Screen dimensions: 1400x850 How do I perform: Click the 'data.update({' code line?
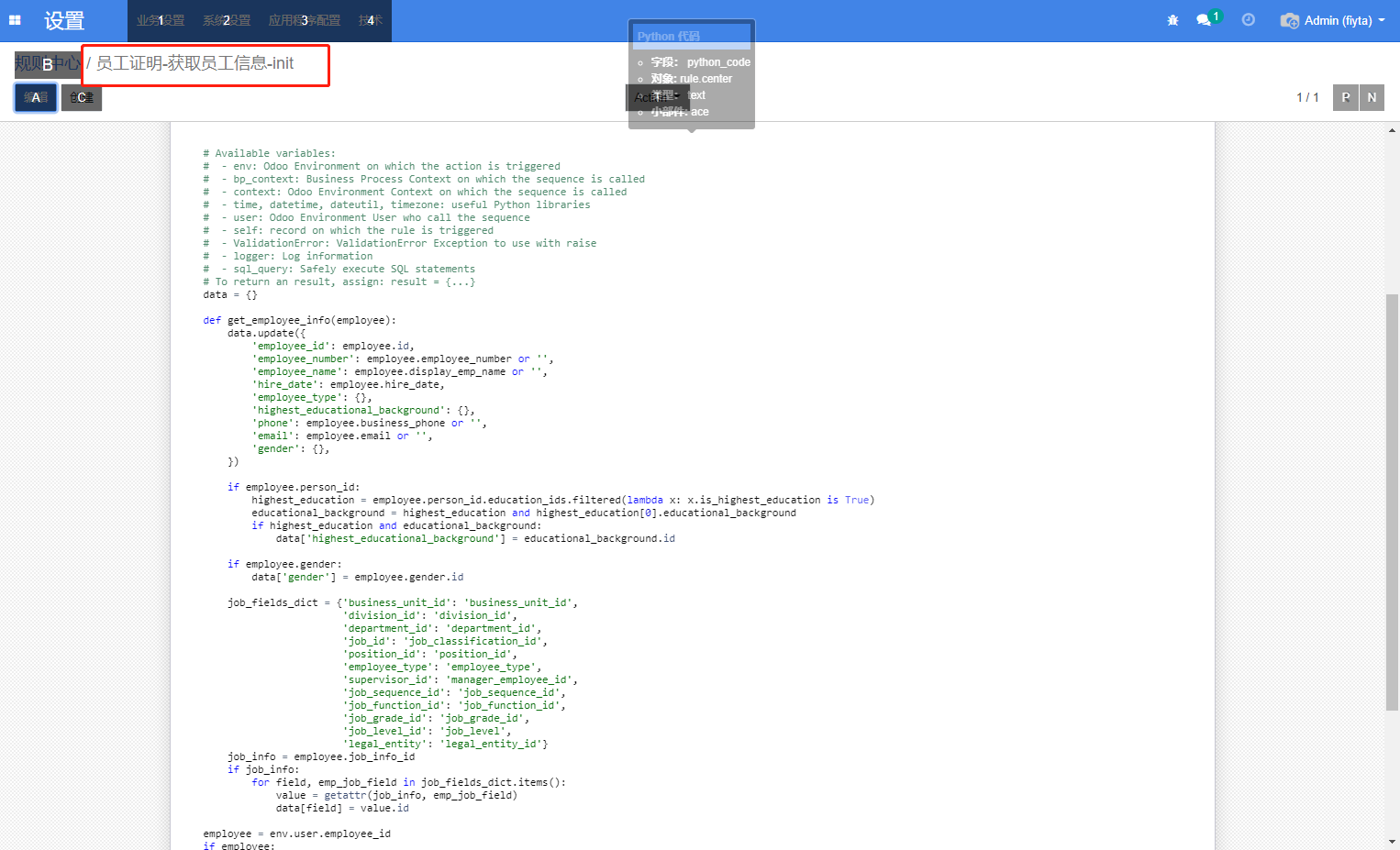267,333
